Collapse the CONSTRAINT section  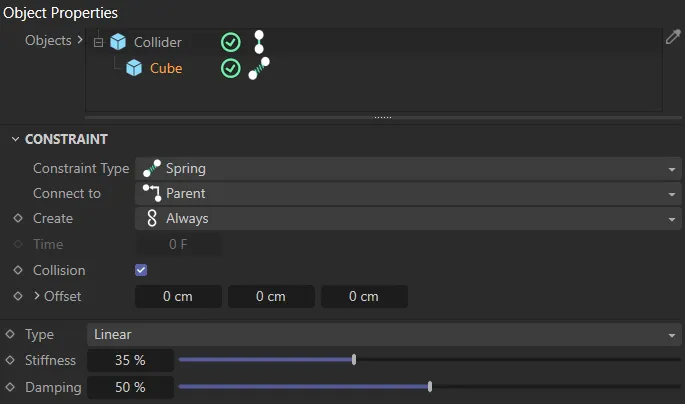15,139
